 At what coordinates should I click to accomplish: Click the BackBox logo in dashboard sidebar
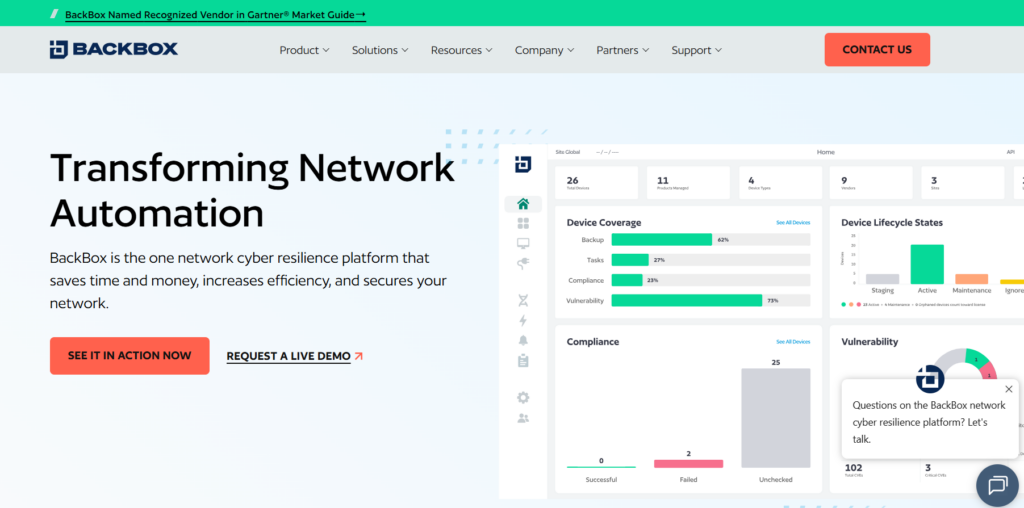click(523, 165)
